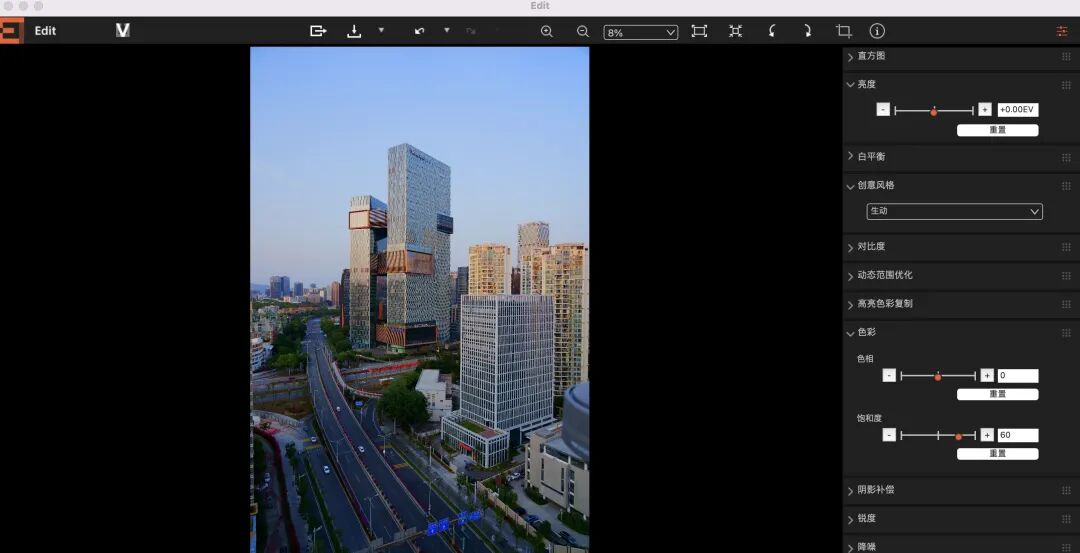Click the grip icon on 动态范围优化 row
The width and height of the screenshot is (1080, 553).
pos(1066,275)
